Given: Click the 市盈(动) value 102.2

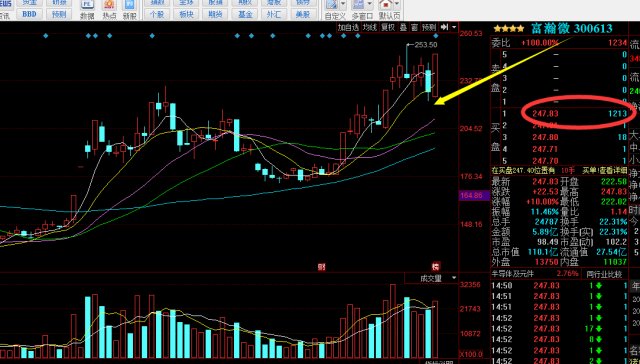Looking at the screenshot, I should click(x=617, y=242).
